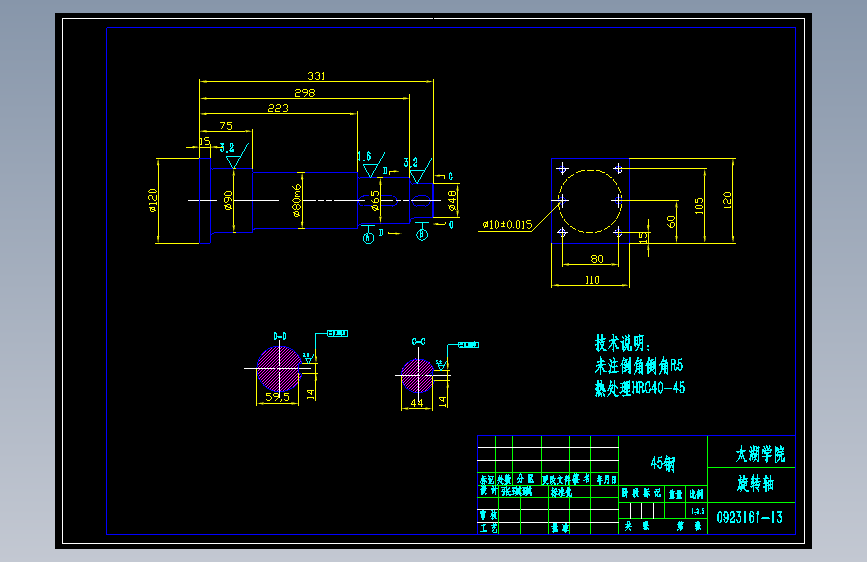Select the 分区 column header
The height and width of the screenshot is (562, 867).
(x=525, y=479)
